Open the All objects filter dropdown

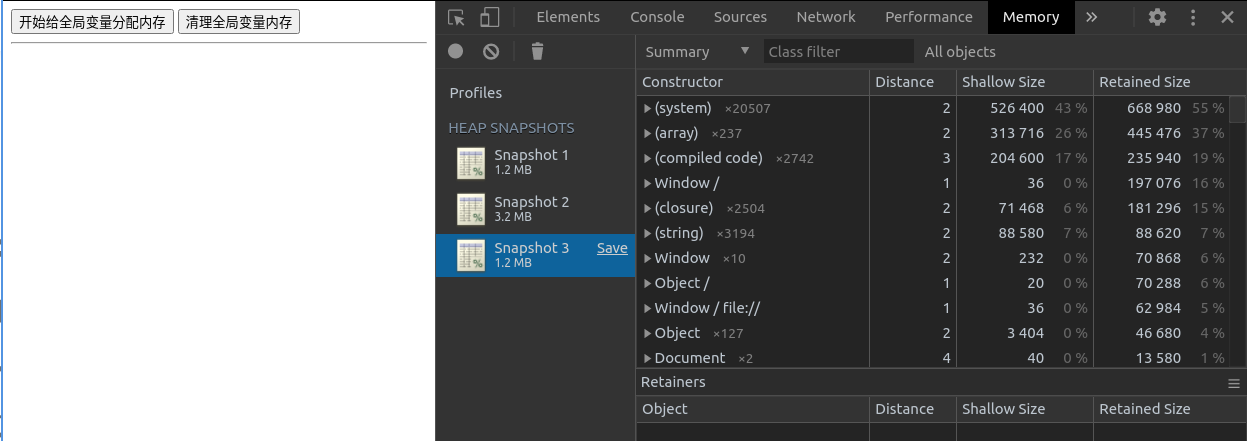pyautogui.click(x=960, y=52)
